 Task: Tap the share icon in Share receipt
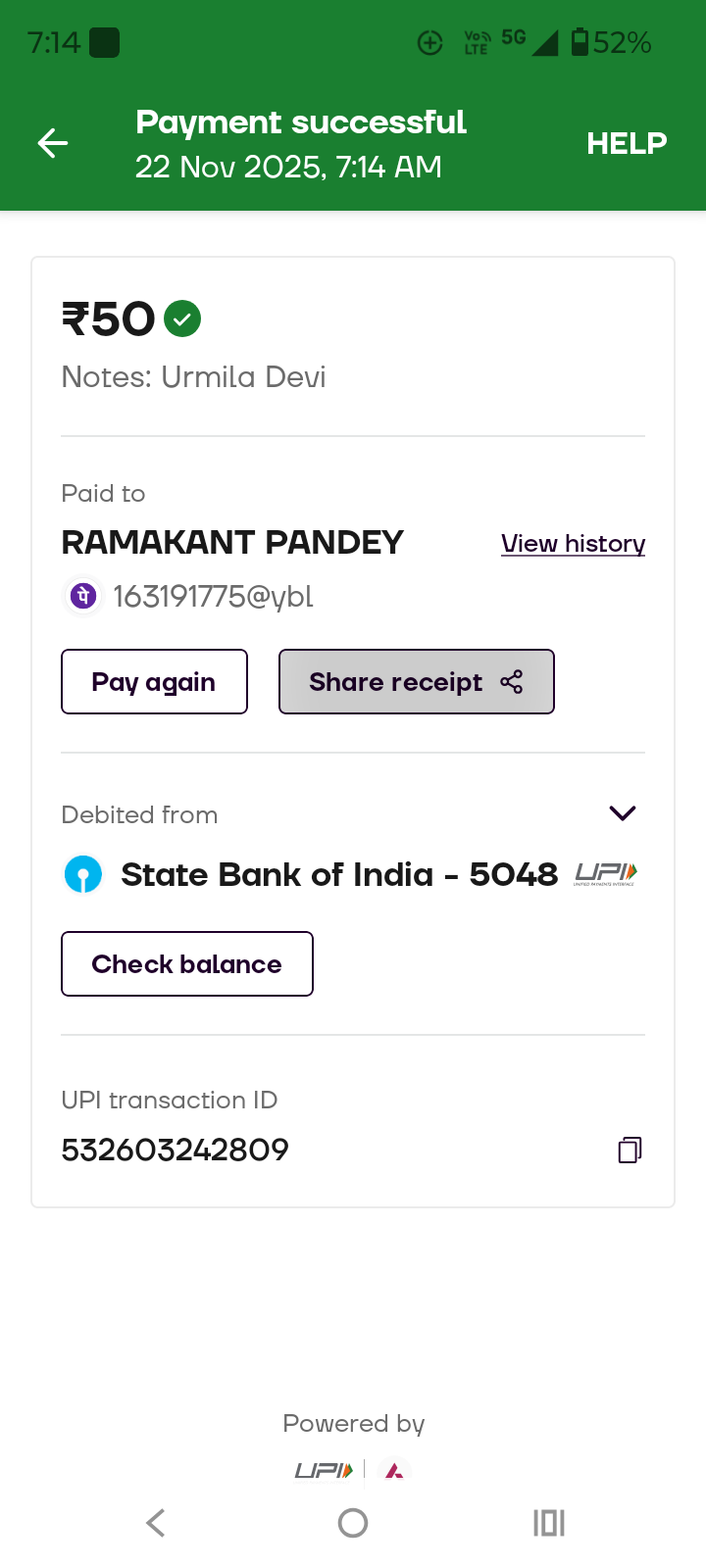(512, 682)
